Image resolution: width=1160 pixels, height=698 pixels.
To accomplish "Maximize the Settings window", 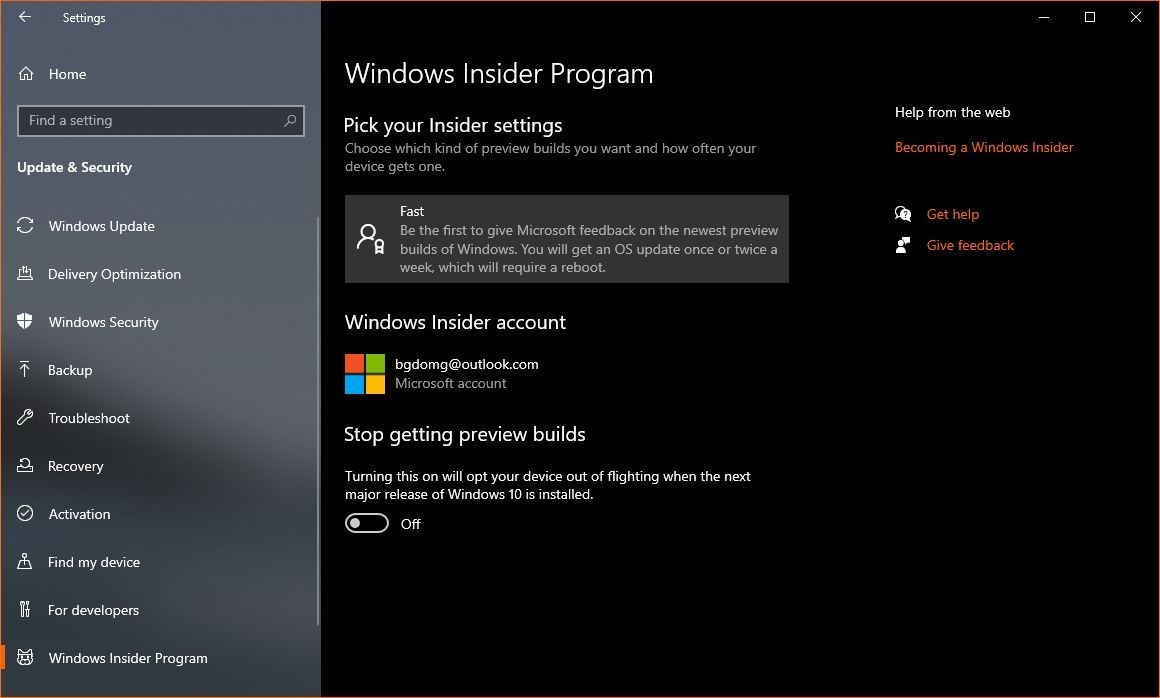I will 1090,17.
